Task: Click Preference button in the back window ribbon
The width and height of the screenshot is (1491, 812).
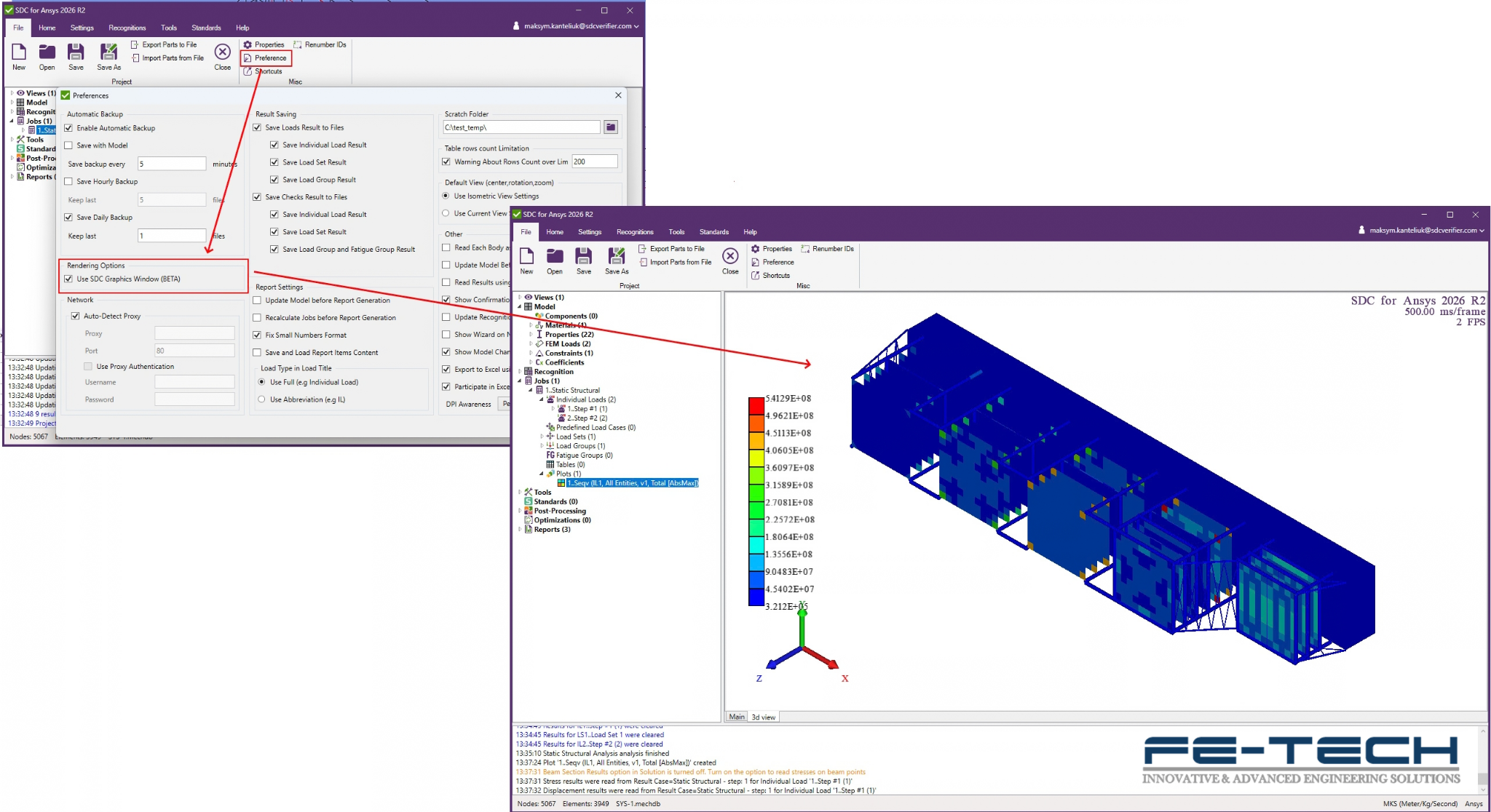Action: pyautogui.click(x=265, y=58)
